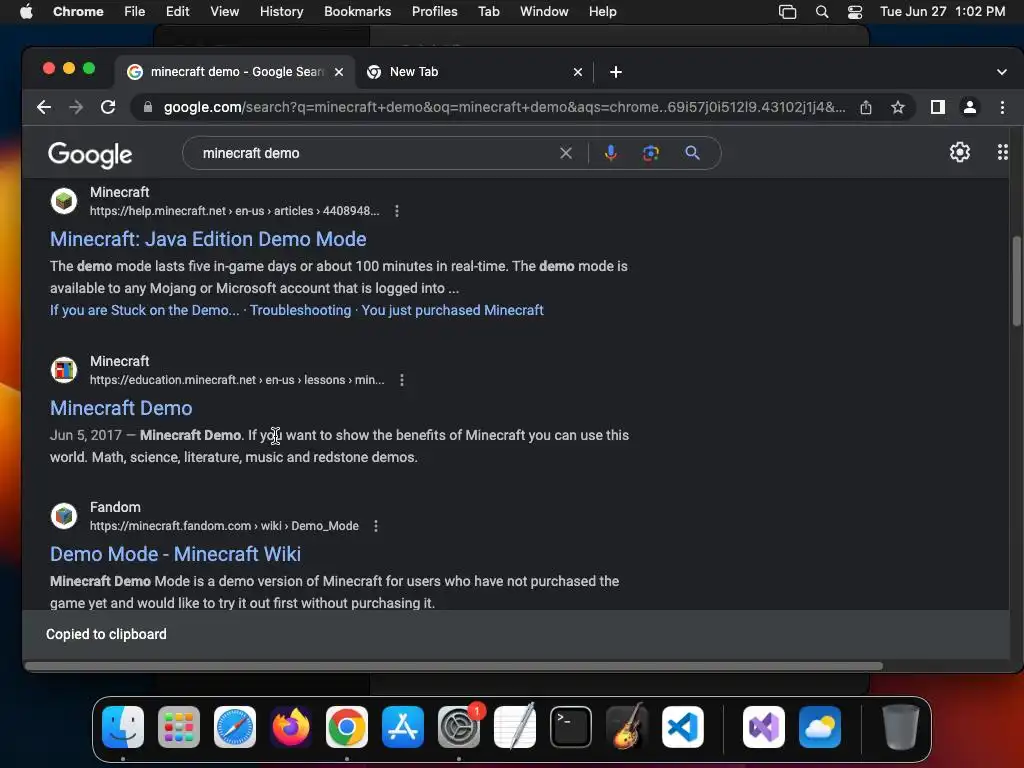
Task: Open the Chrome profile menu
Action: 970,107
